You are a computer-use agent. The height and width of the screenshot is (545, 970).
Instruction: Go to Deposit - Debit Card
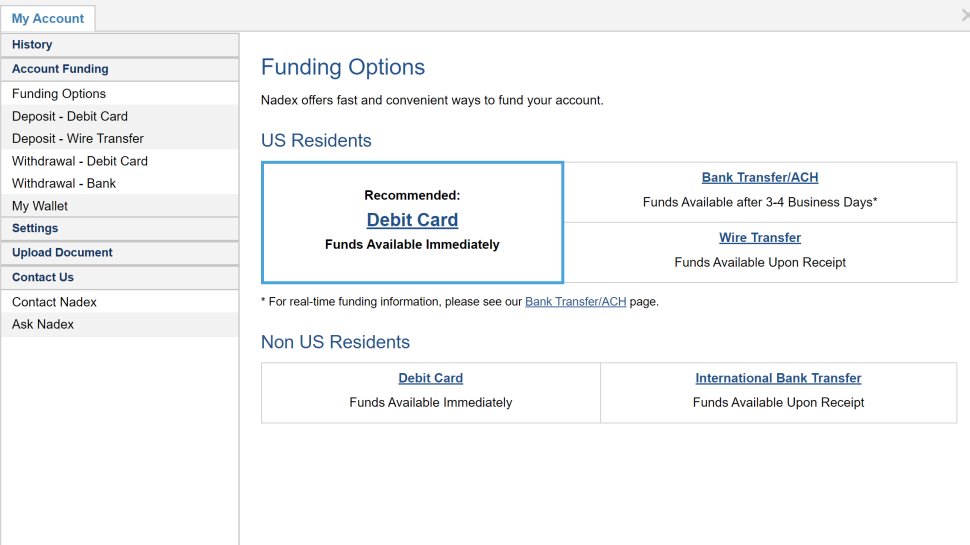point(70,116)
